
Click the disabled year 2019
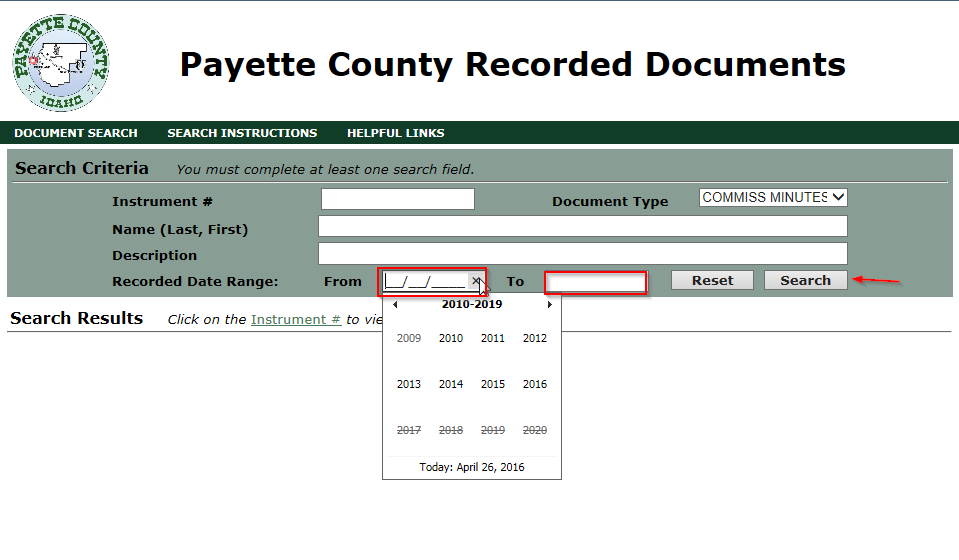492,430
